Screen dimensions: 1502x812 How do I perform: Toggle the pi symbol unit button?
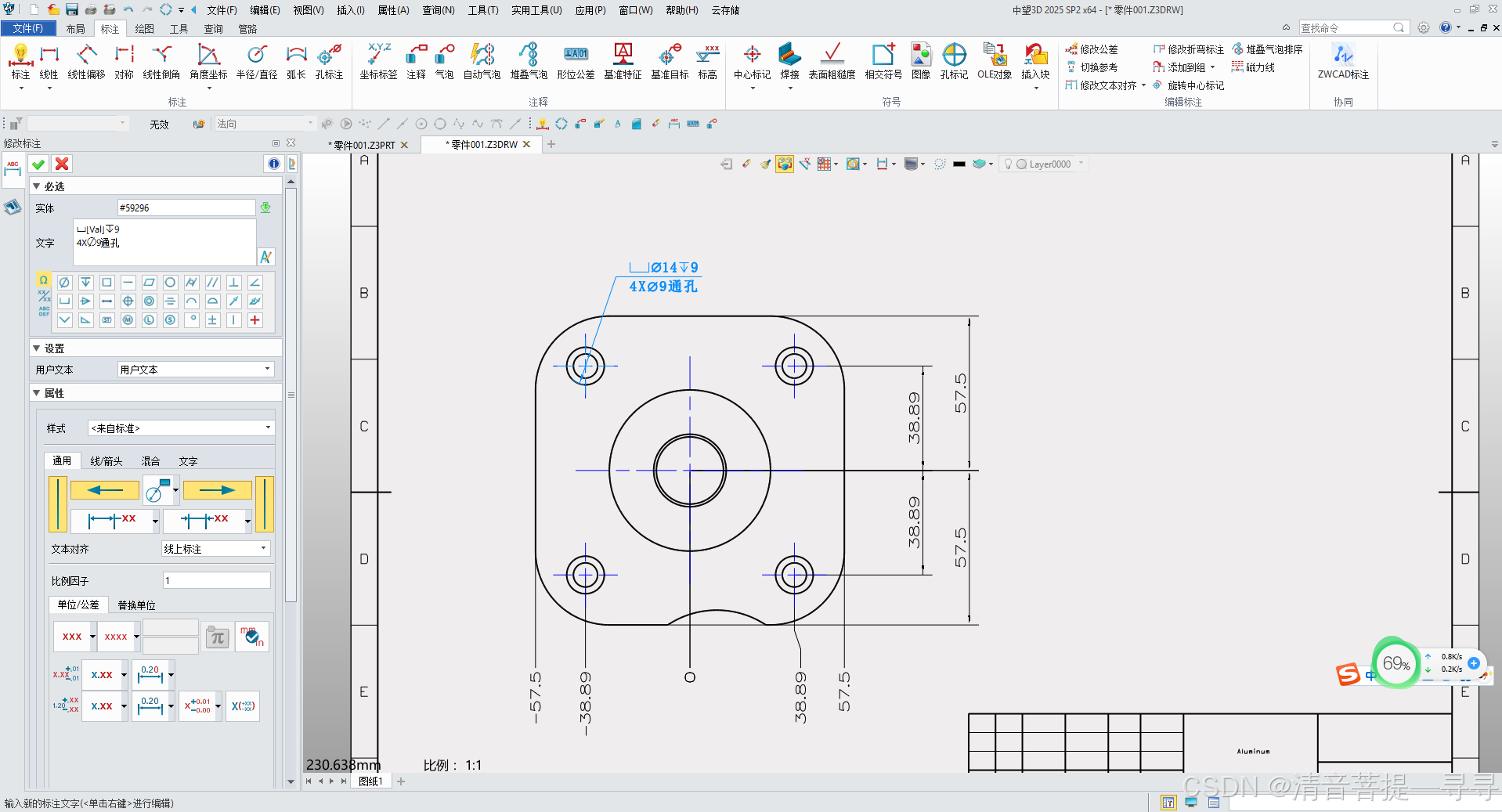coord(218,637)
